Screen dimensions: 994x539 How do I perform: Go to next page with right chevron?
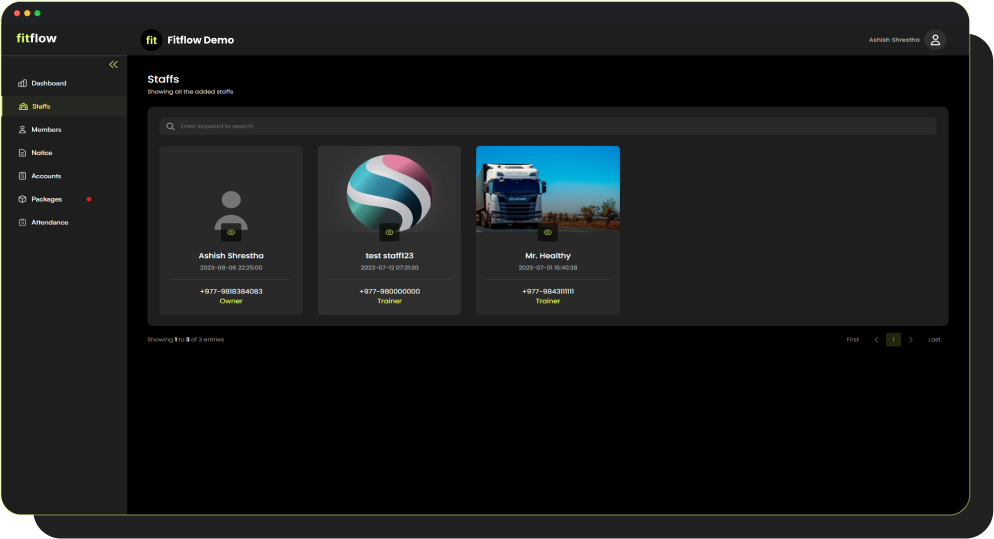pos(911,340)
